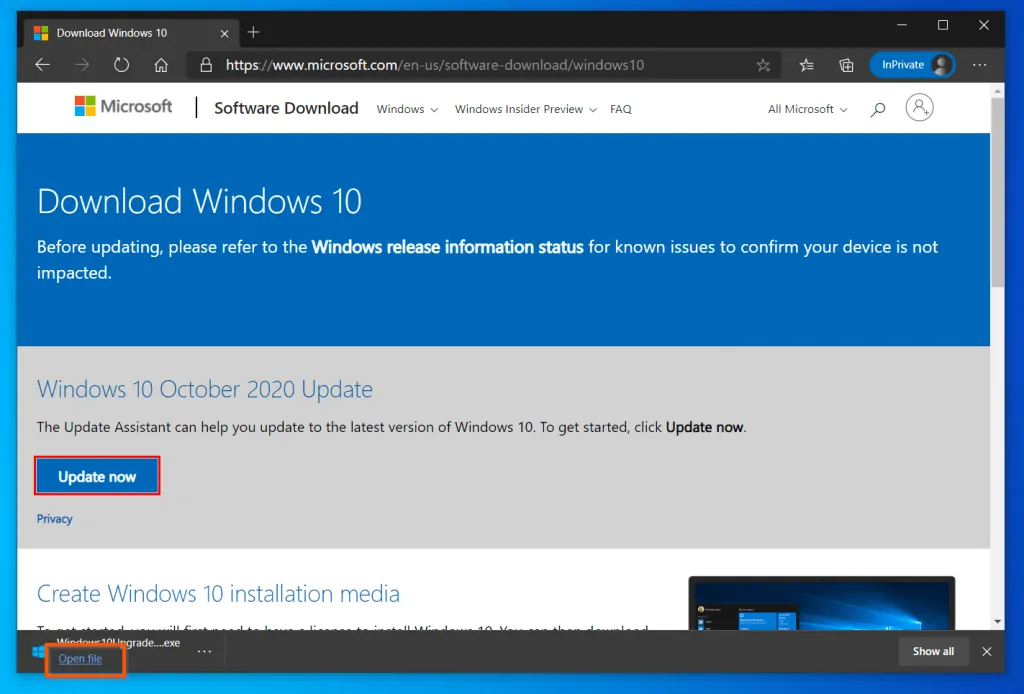The width and height of the screenshot is (1024, 694).
Task: Go to the Microsoft logo homepage
Action: tap(123, 106)
